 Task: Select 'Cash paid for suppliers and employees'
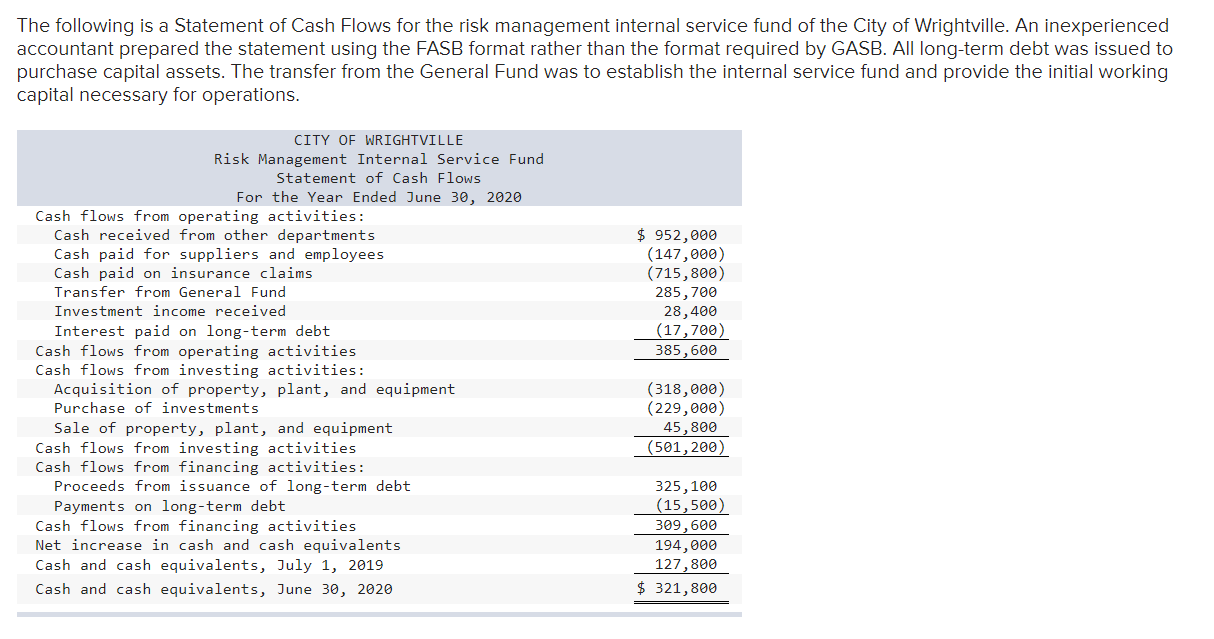(219, 254)
